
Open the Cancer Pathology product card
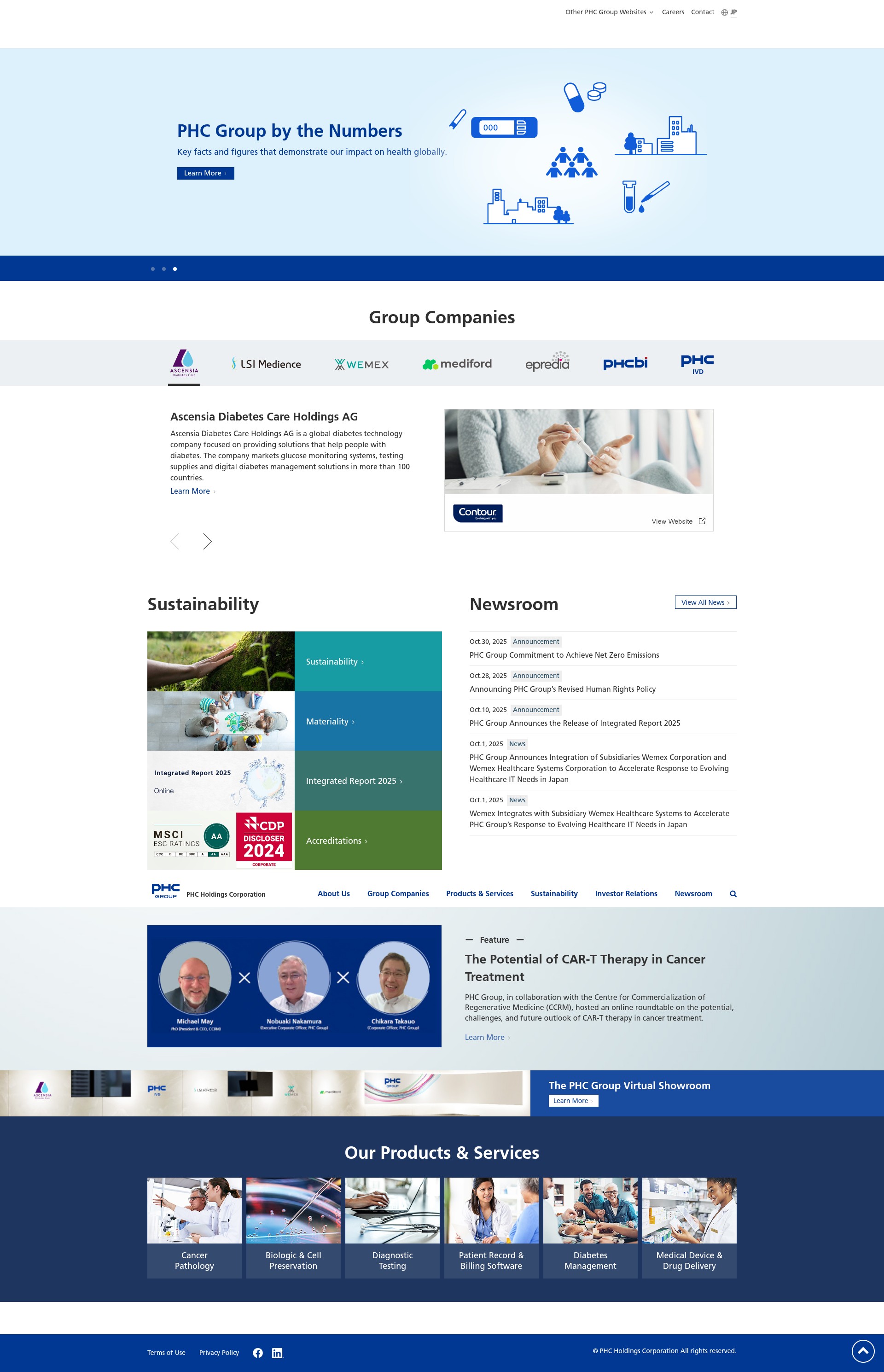tap(194, 1228)
